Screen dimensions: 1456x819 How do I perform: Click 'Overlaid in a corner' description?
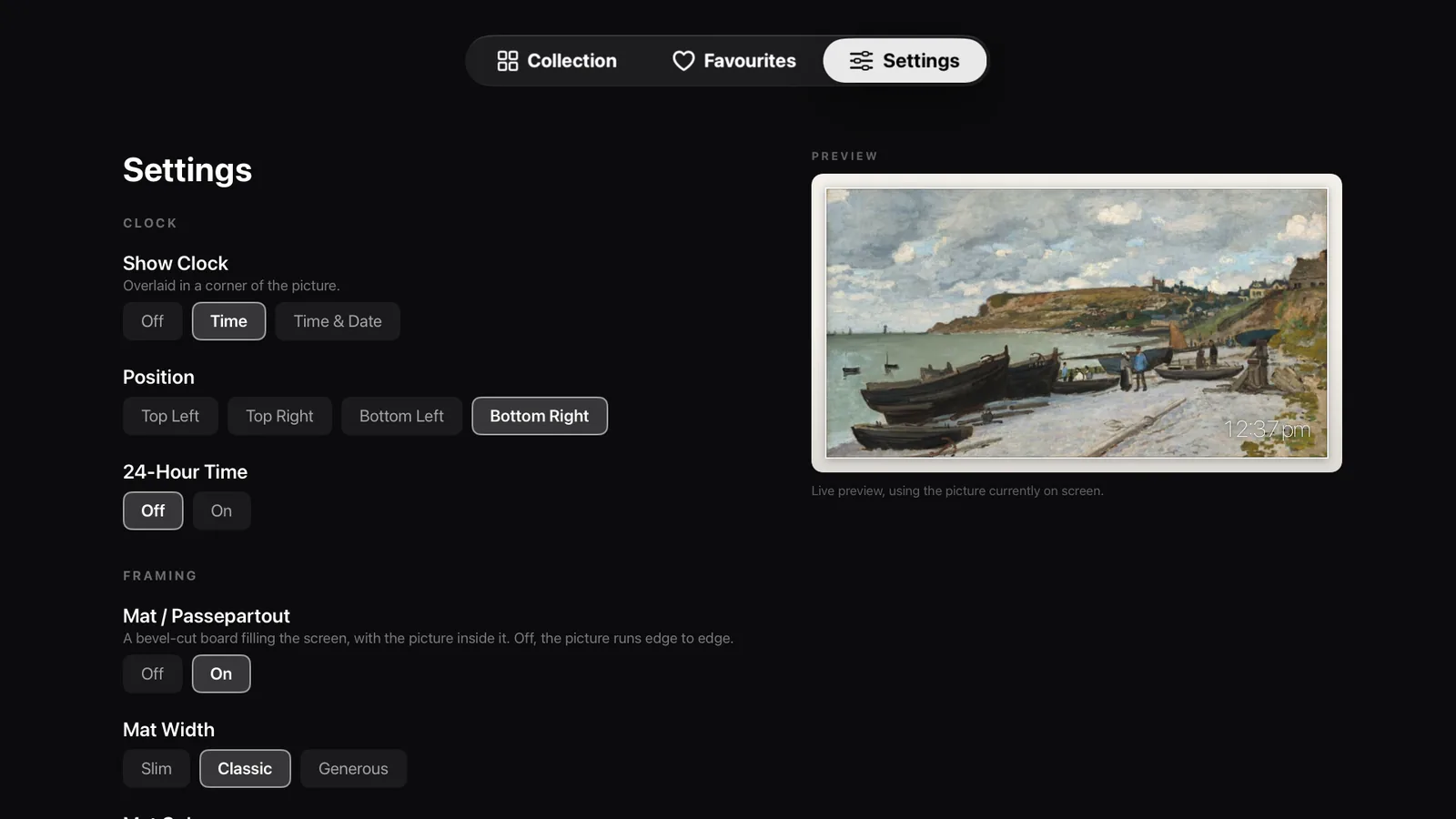click(231, 286)
